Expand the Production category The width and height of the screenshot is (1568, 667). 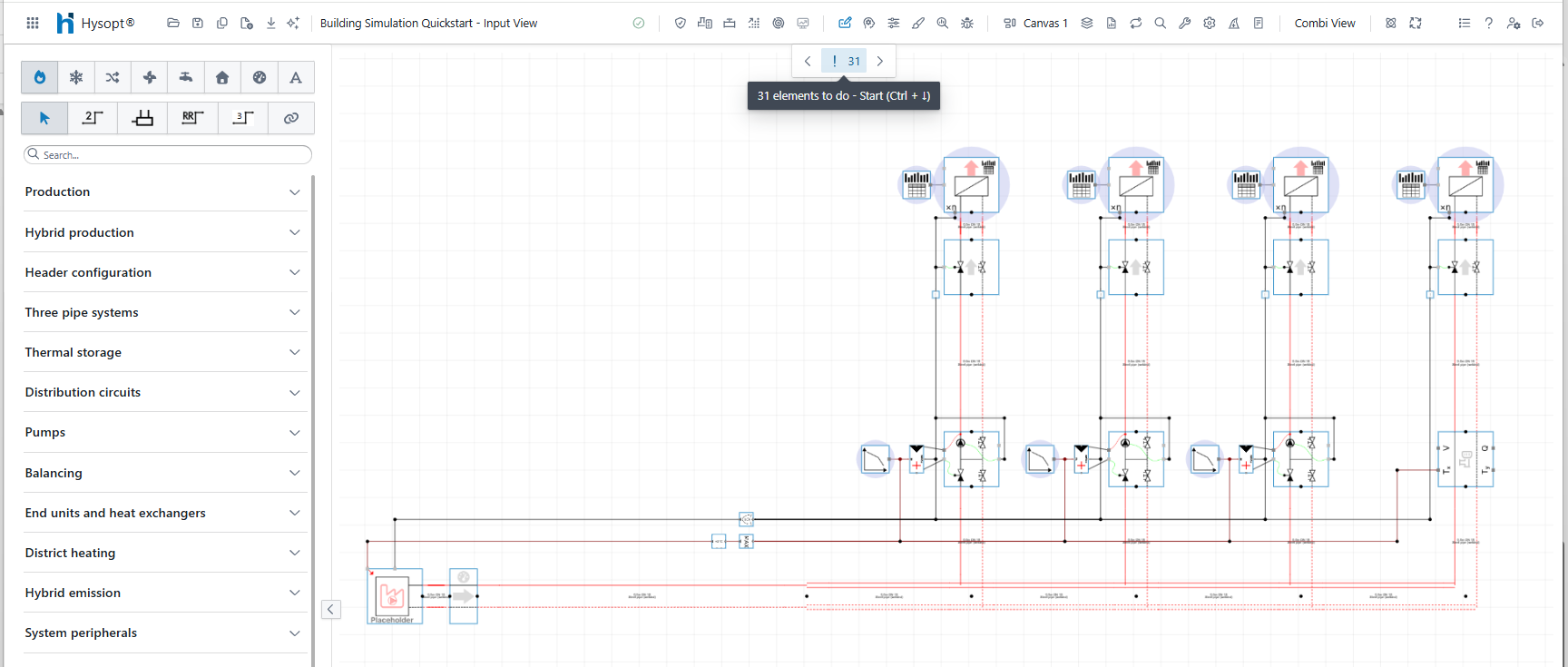(165, 192)
